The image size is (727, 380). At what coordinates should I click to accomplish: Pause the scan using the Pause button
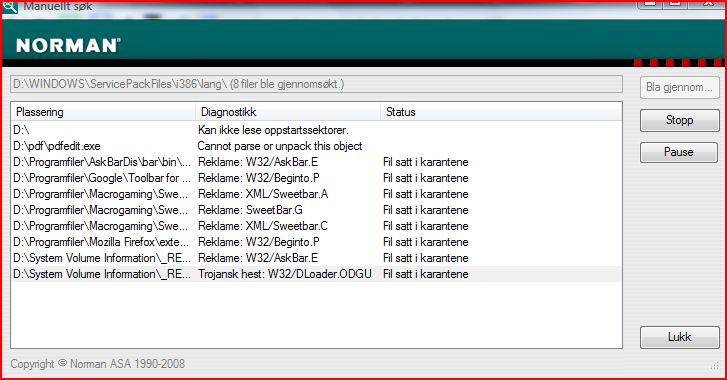point(679,152)
